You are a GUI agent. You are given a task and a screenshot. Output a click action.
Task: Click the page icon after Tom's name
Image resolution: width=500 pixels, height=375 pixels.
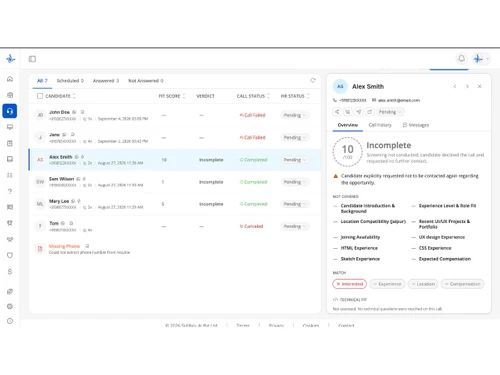click(x=71, y=223)
